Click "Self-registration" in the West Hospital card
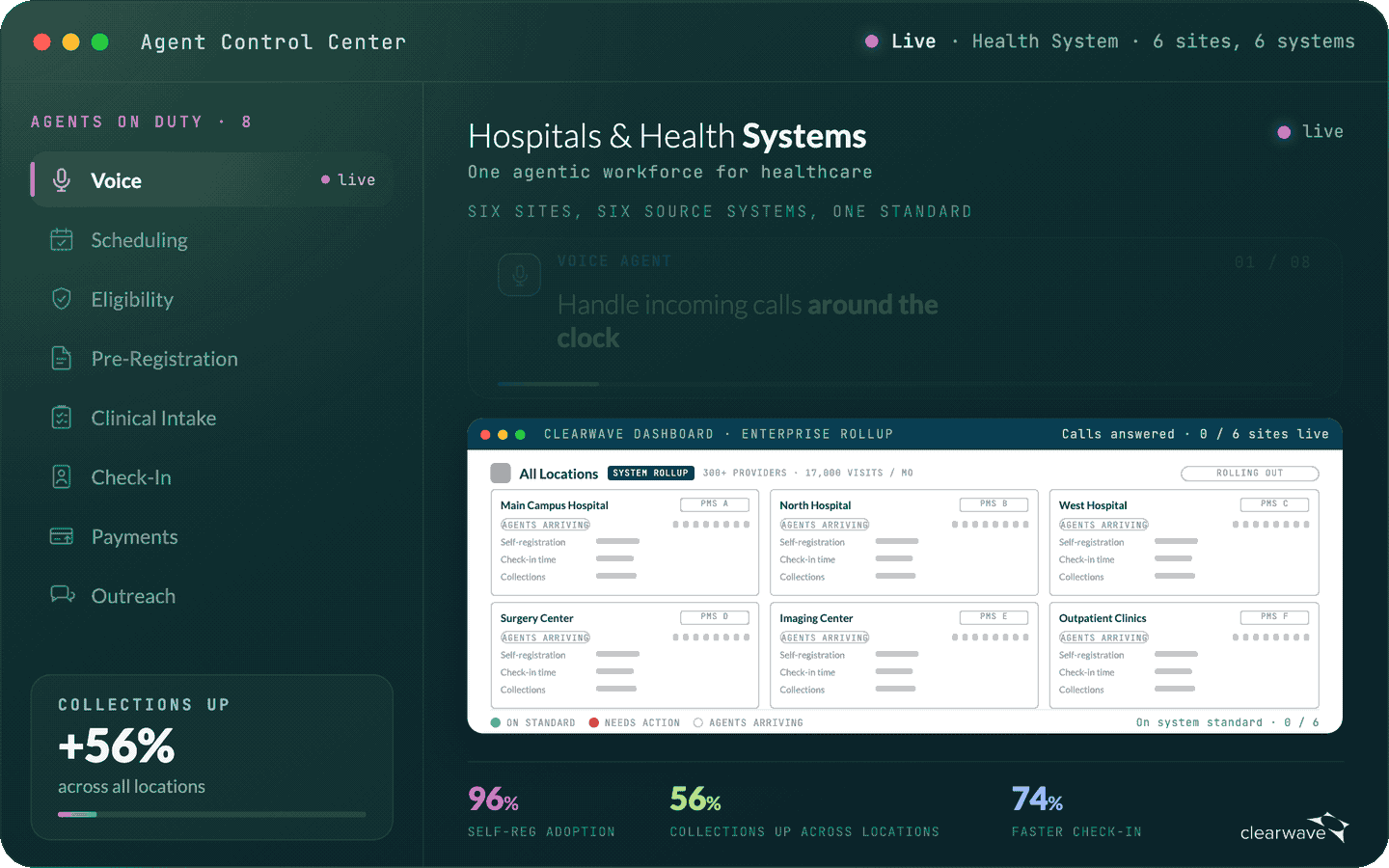 pyautogui.click(x=1091, y=542)
